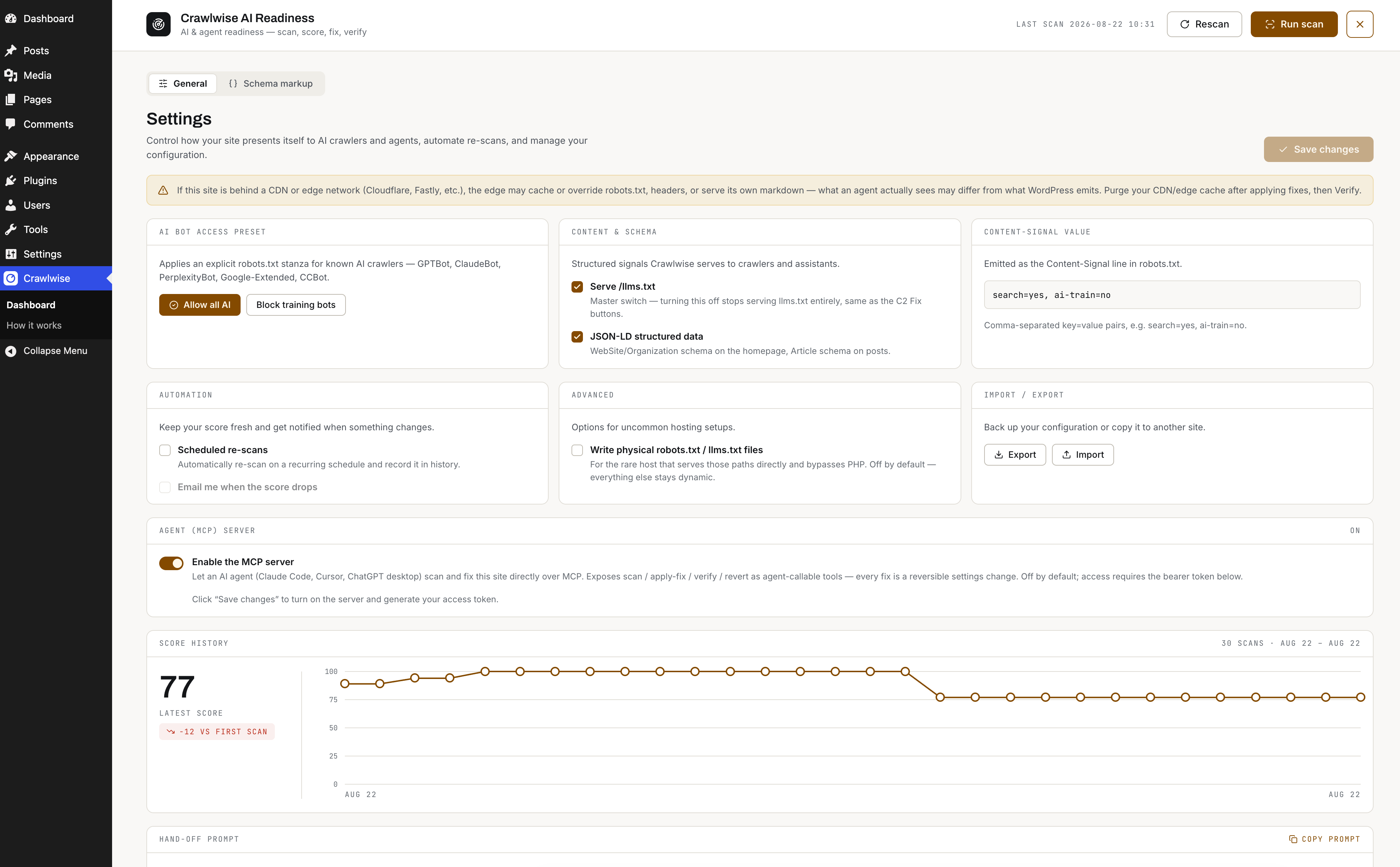Click the -12 VS FIRST SCAN badge
This screenshot has height=867, width=1400.
pyautogui.click(x=217, y=732)
